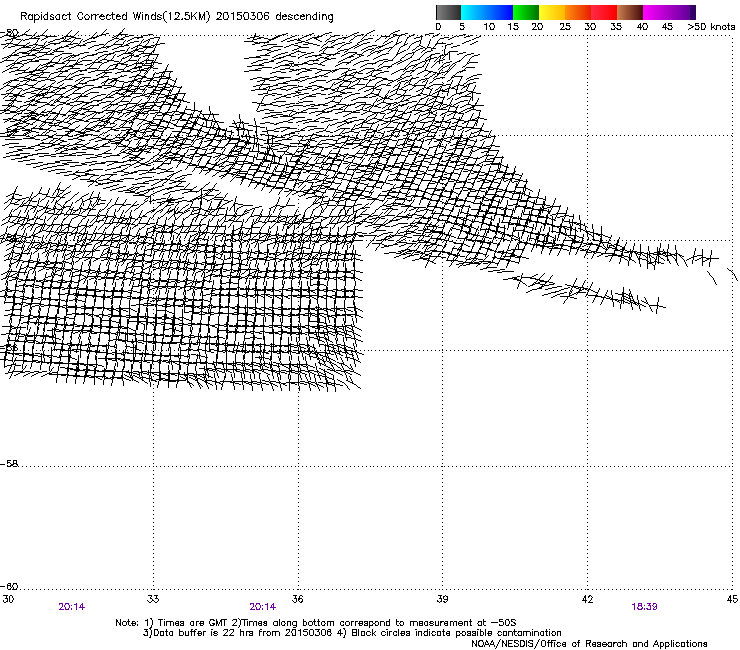Viewport: 740px width, 650px height.
Task: Click the '33' longitude axis label
Action: (153, 599)
